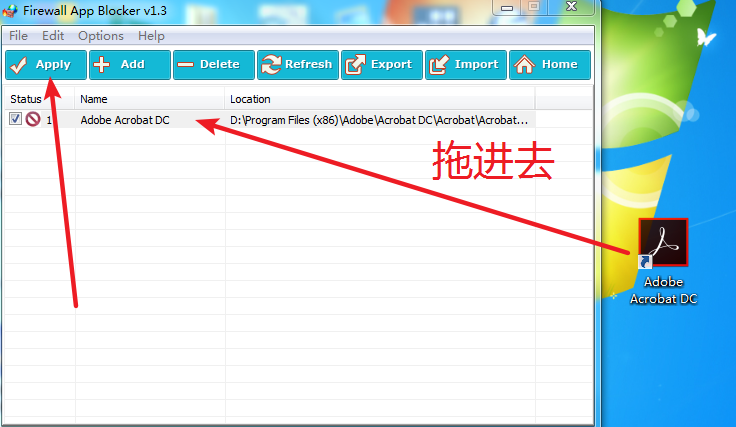Open the Help menu
This screenshot has height=427, width=736.
tap(151, 36)
